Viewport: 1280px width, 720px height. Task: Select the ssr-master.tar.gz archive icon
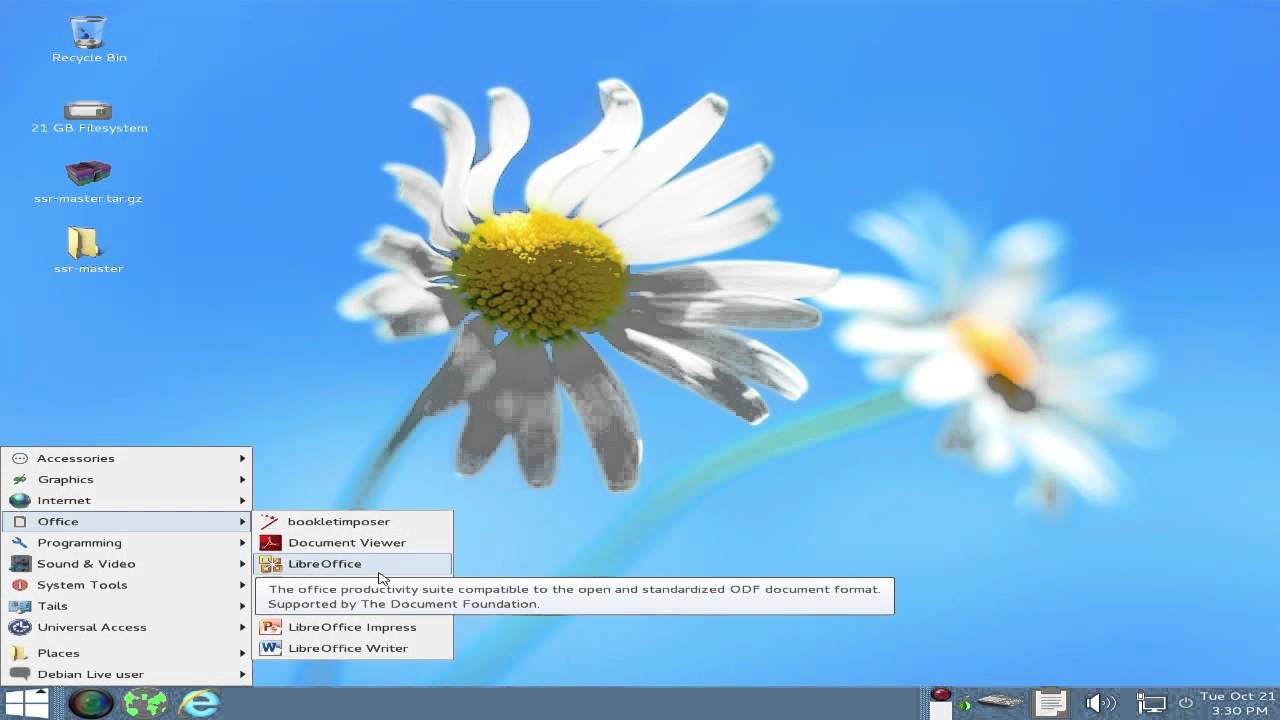pos(88,172)
